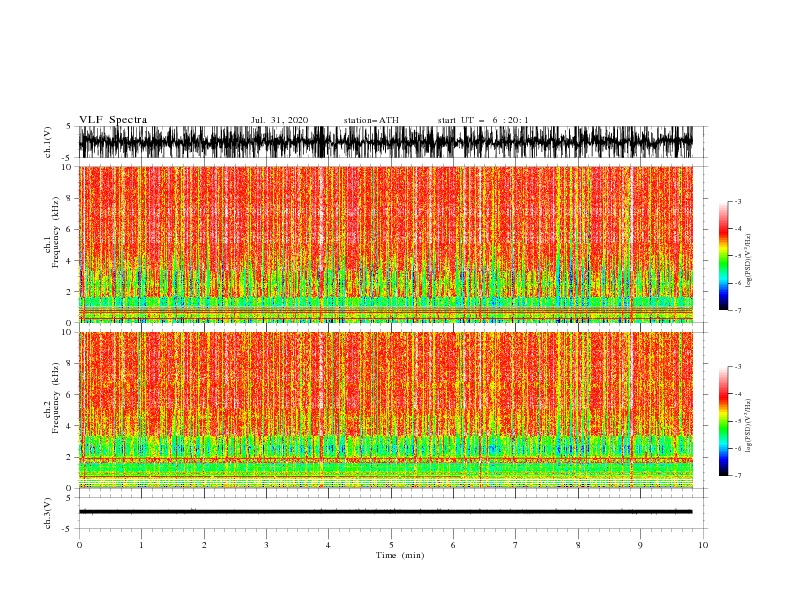Click the time axis tick label '5'
The image size is (792, 612).
click(x=391, y=545)
